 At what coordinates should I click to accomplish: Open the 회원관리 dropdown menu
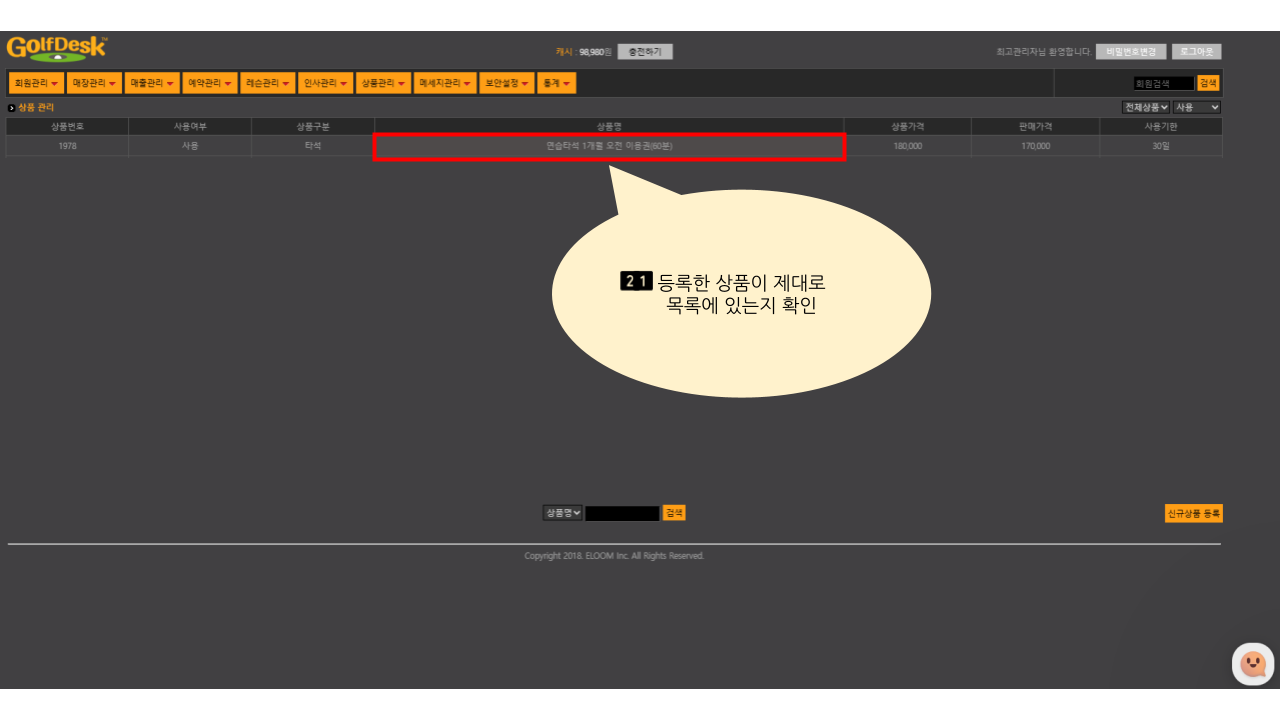point(36,83)
